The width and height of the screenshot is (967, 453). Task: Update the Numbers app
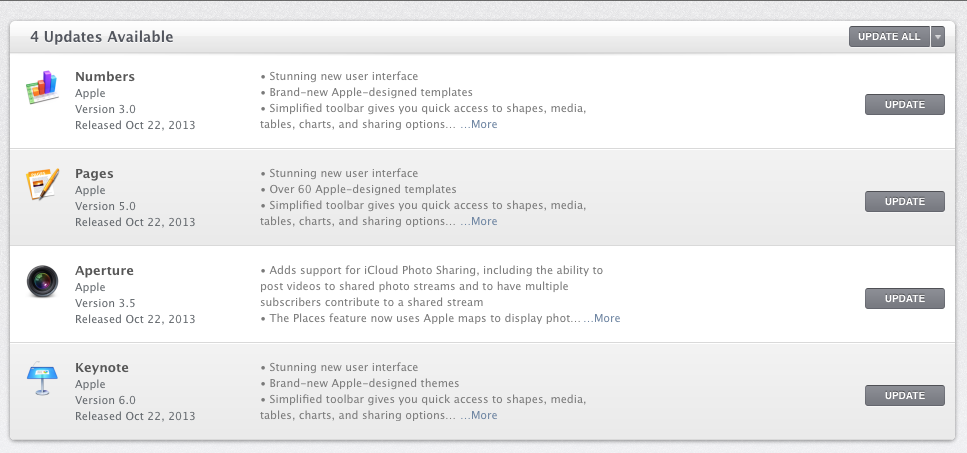coord(904,105)
